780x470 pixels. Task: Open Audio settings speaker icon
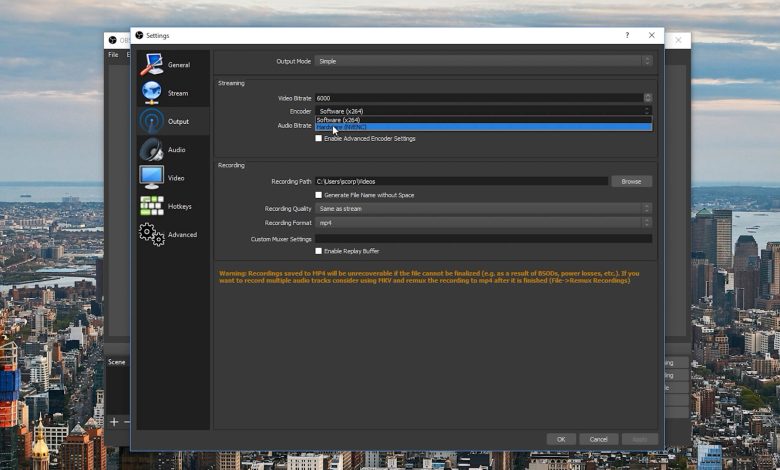click(x=151, y=149)
